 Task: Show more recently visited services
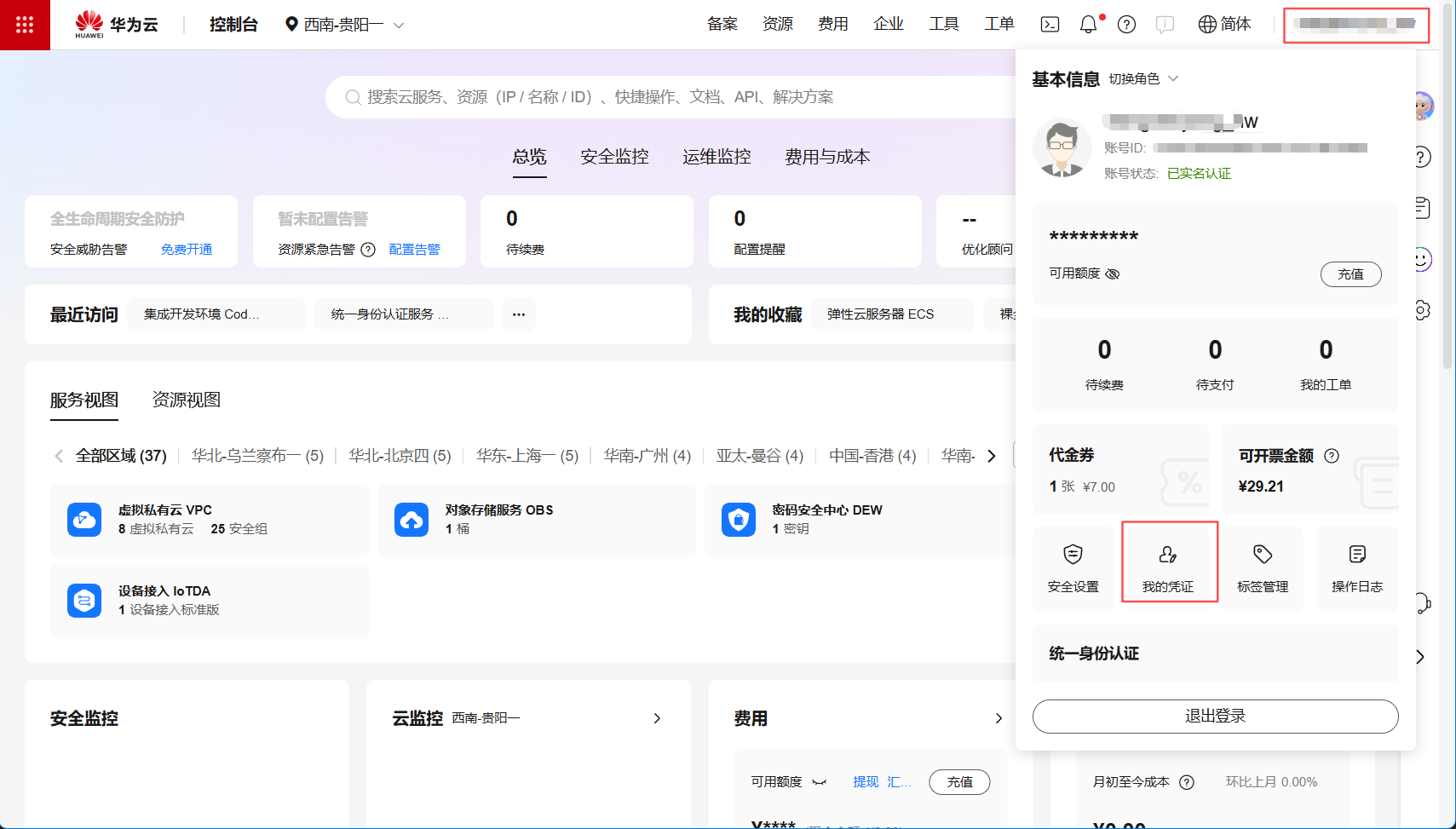click(x=519, y=314)
